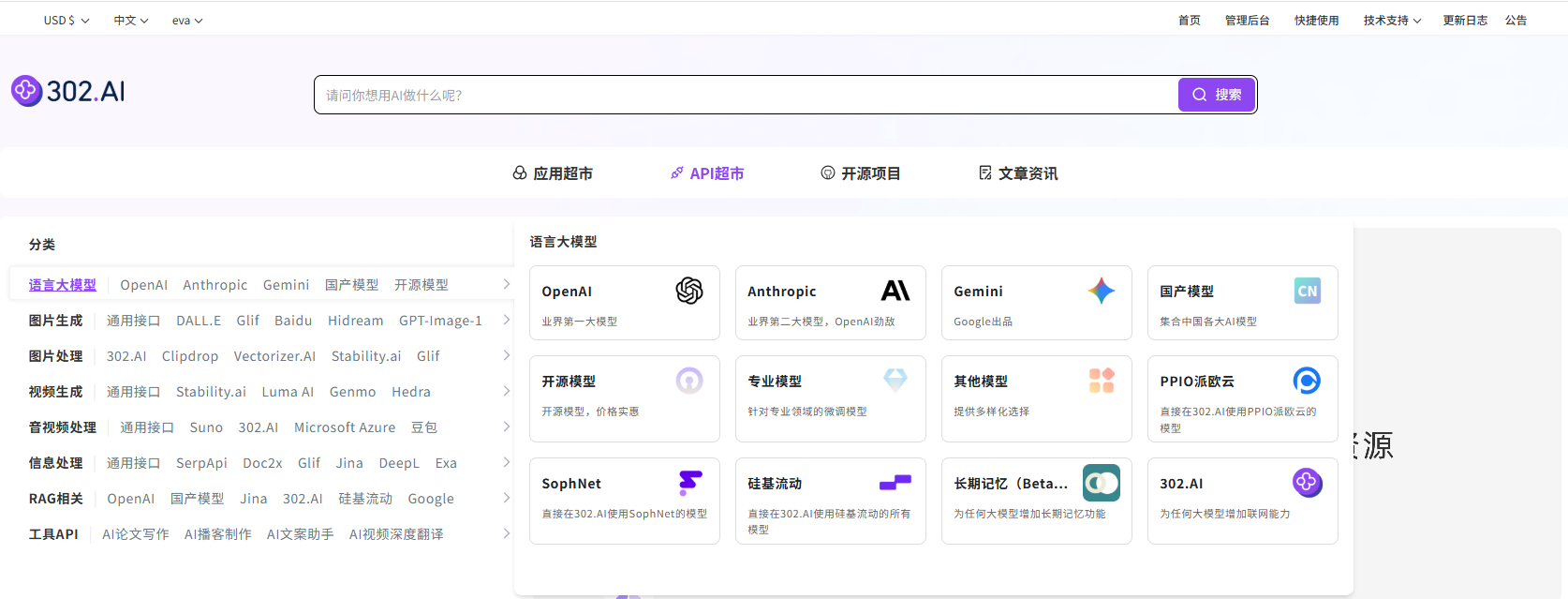Open the 更新日志 link

click(1465, 20)
